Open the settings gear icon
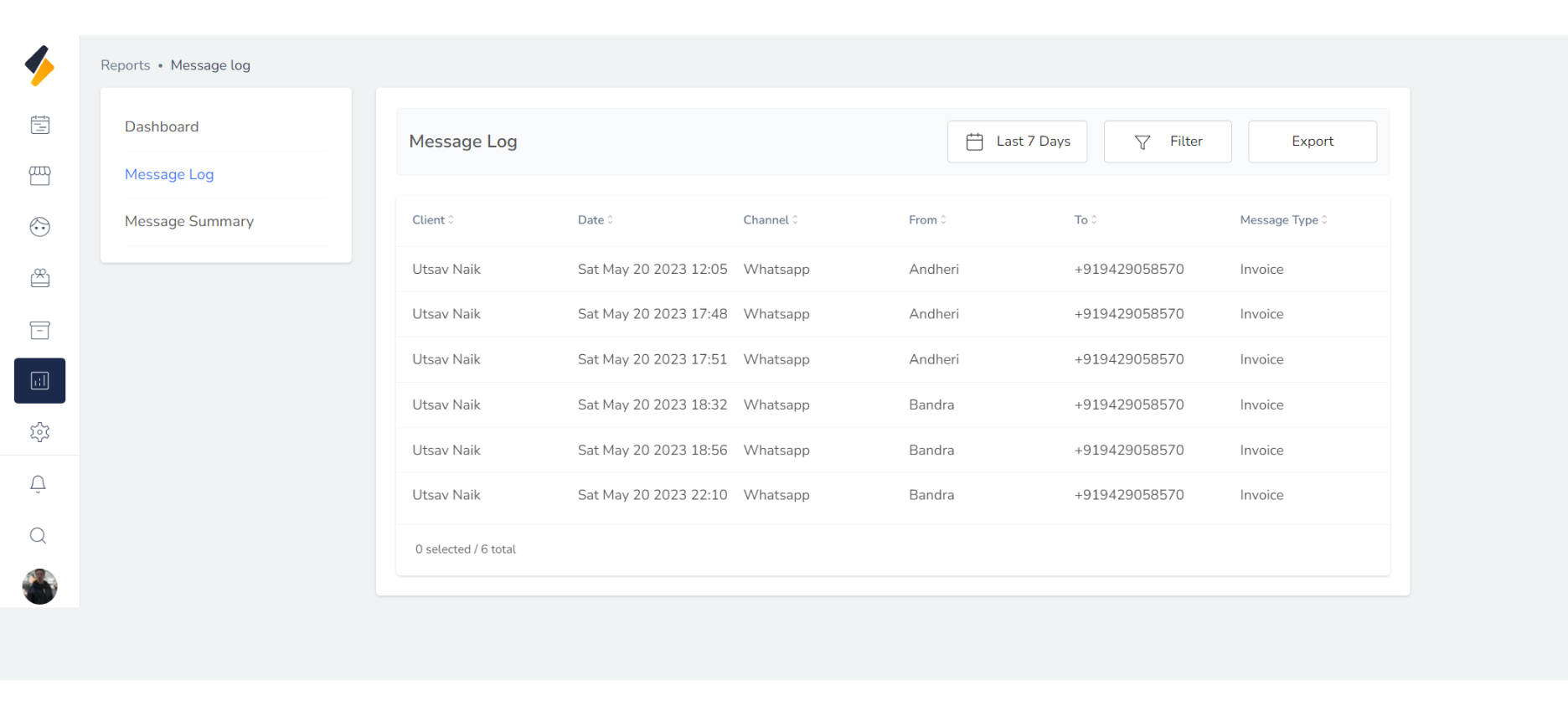 (x=39, y=432)
